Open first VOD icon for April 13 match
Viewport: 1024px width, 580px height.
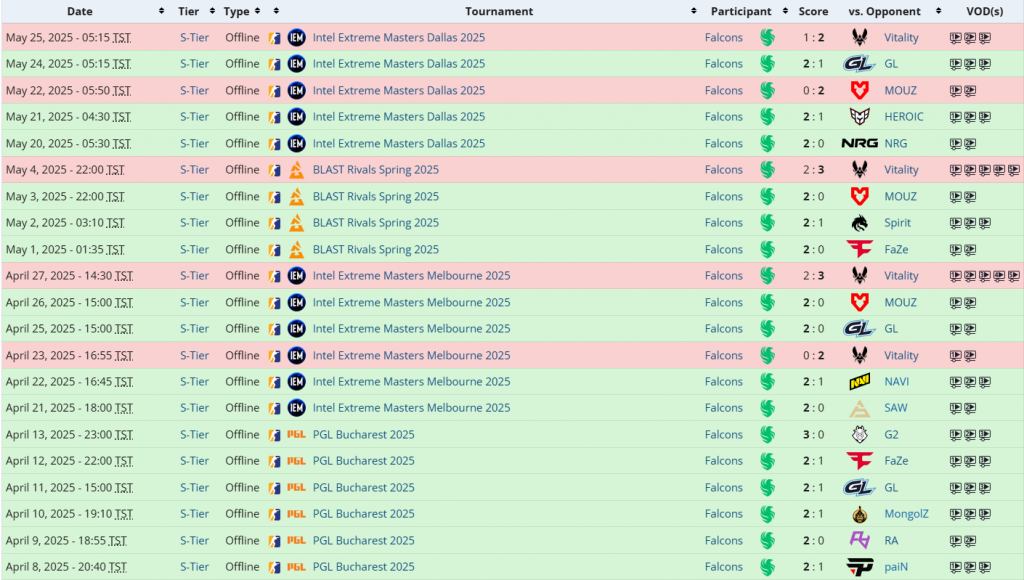point(955,435)
